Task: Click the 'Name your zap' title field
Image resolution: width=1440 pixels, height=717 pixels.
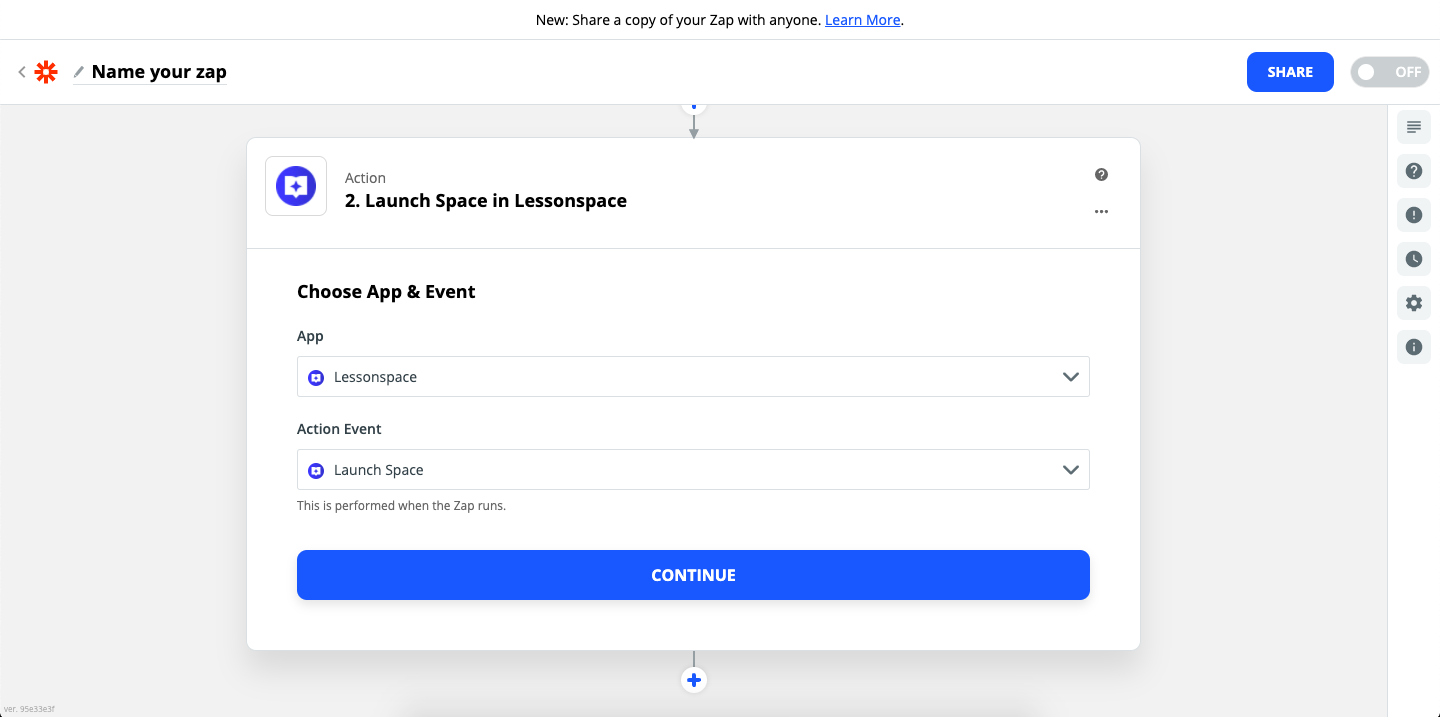Action: (159, 72)
